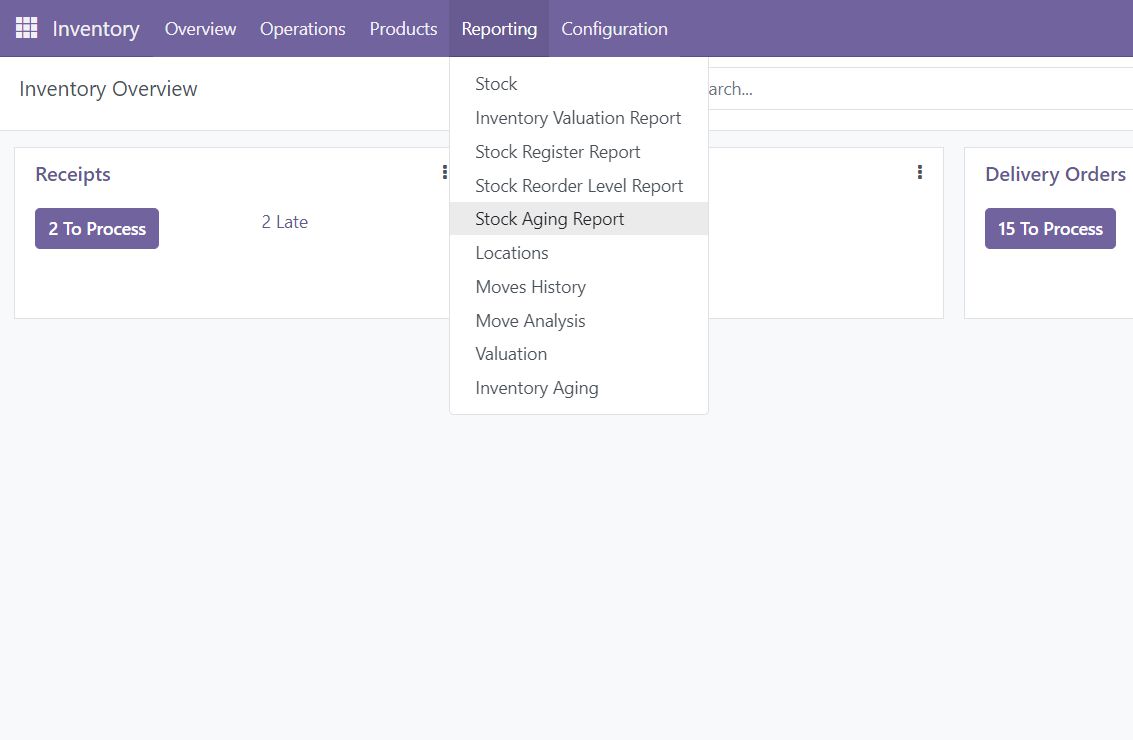Go to Locations report

click(511, 253)
